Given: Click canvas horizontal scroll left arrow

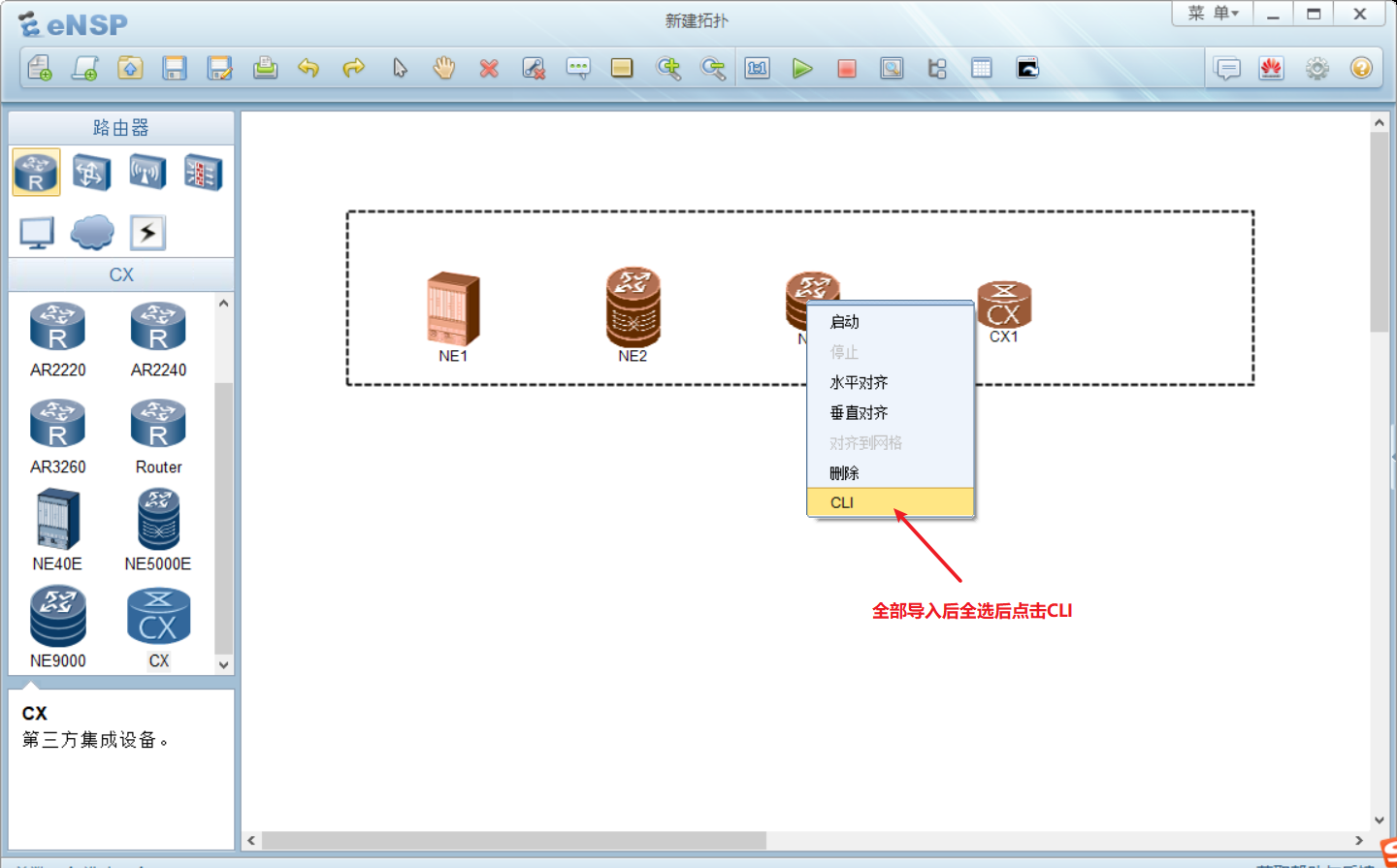Looking at the screenshot, I should coord(251,840).
